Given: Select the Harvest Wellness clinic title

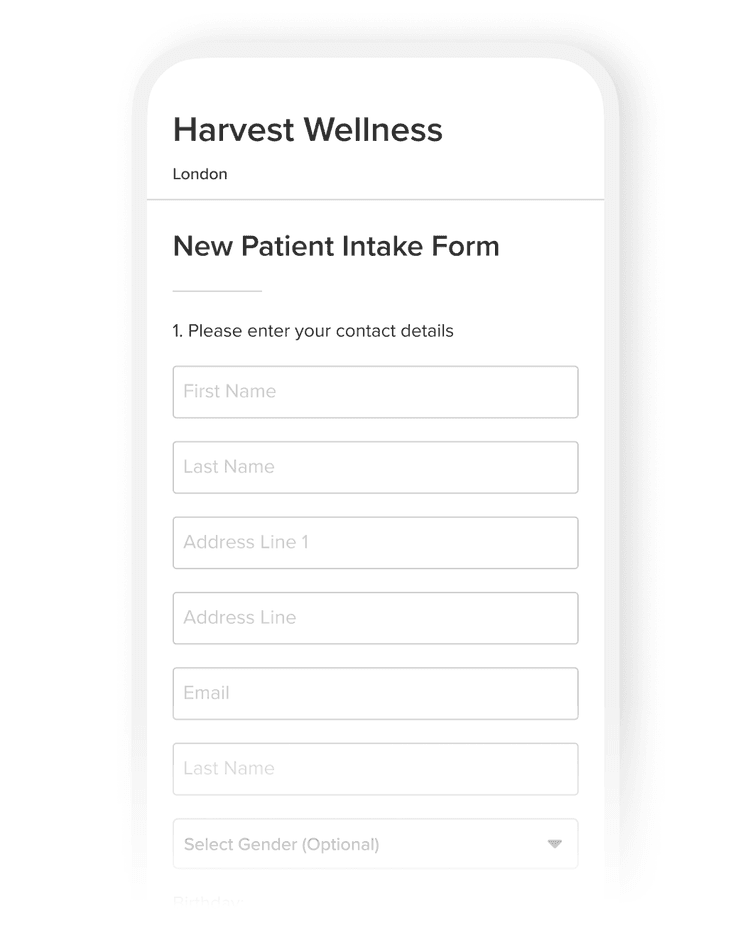Looking at the screenshot, I should pyautogui.click(x=307, y=129).
